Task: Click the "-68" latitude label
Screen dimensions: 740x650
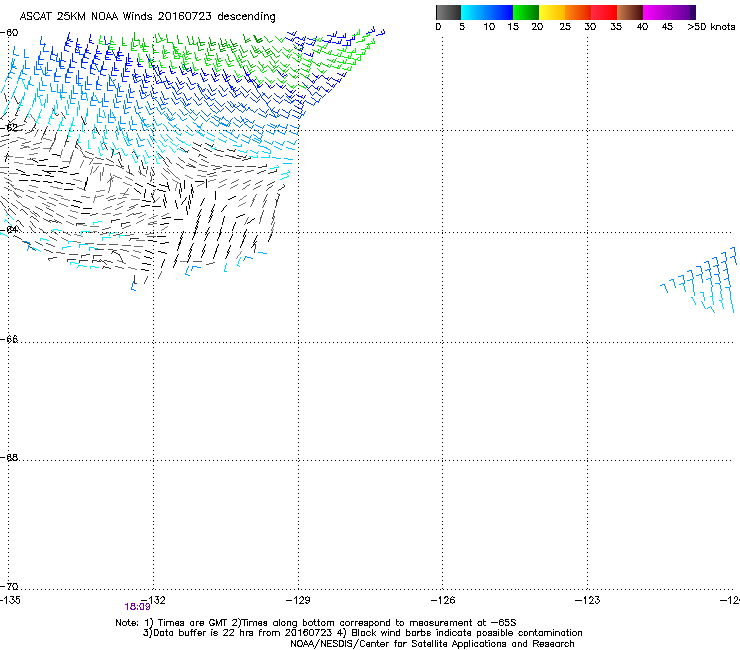Action: pos(9,457)
